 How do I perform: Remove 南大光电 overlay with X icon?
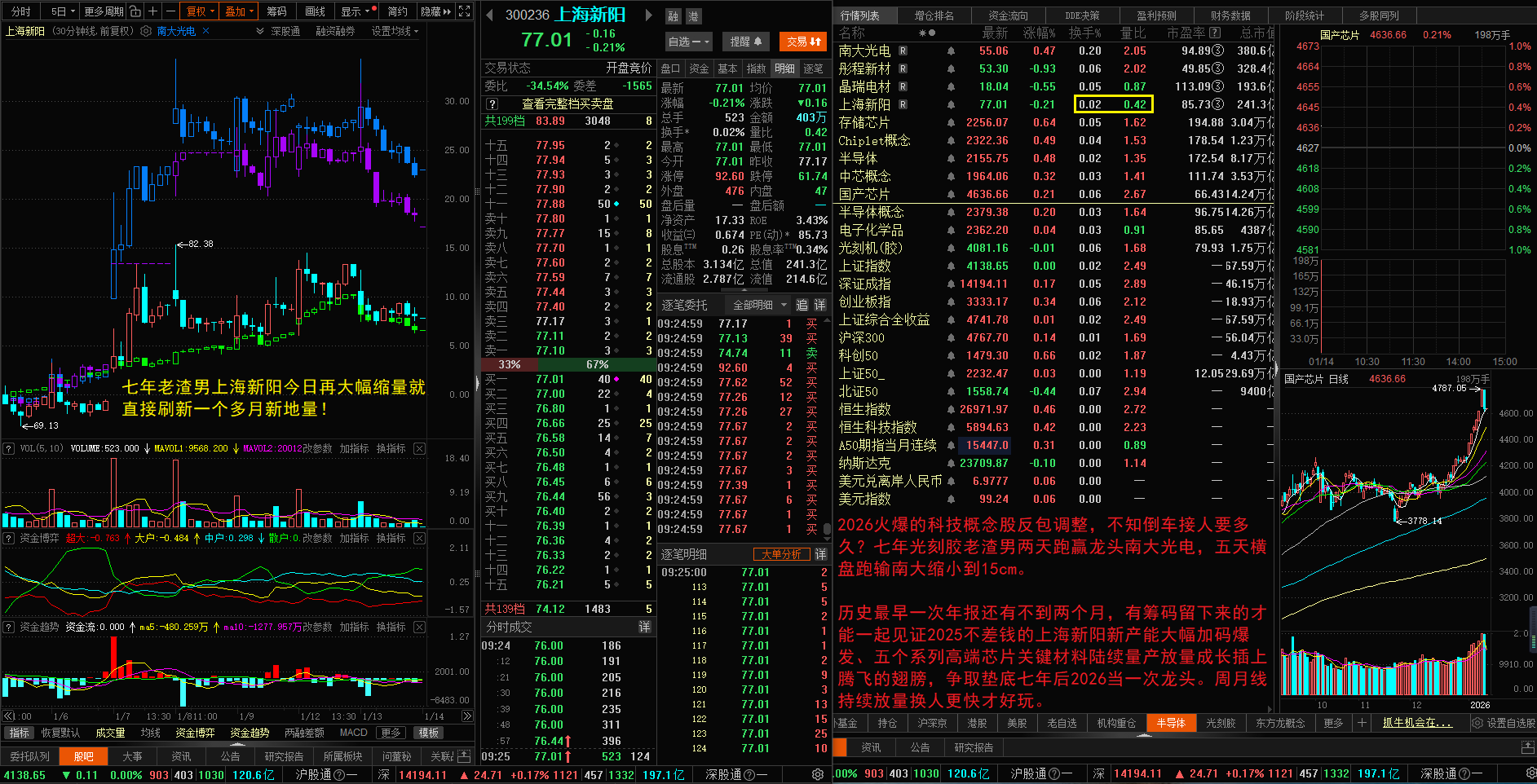coord(205,31)
